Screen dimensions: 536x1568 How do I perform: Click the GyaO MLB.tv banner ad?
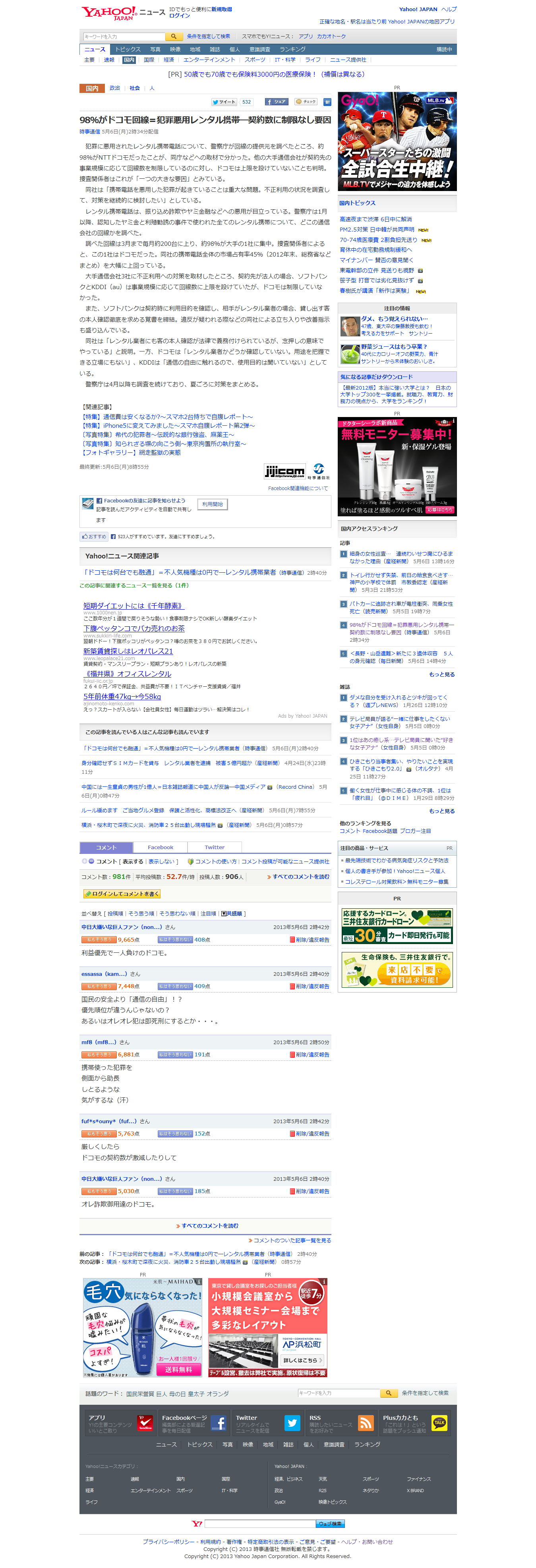pyautogui.click(x=397, y=142)
